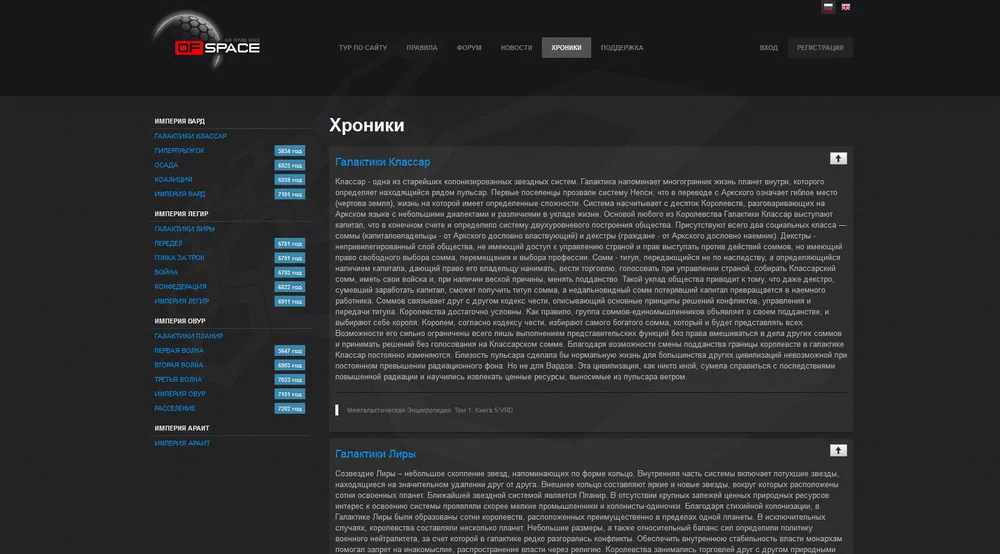Click the 6793 год badge beside Война
Screen dimensions: 1000x554
[290, 272]
